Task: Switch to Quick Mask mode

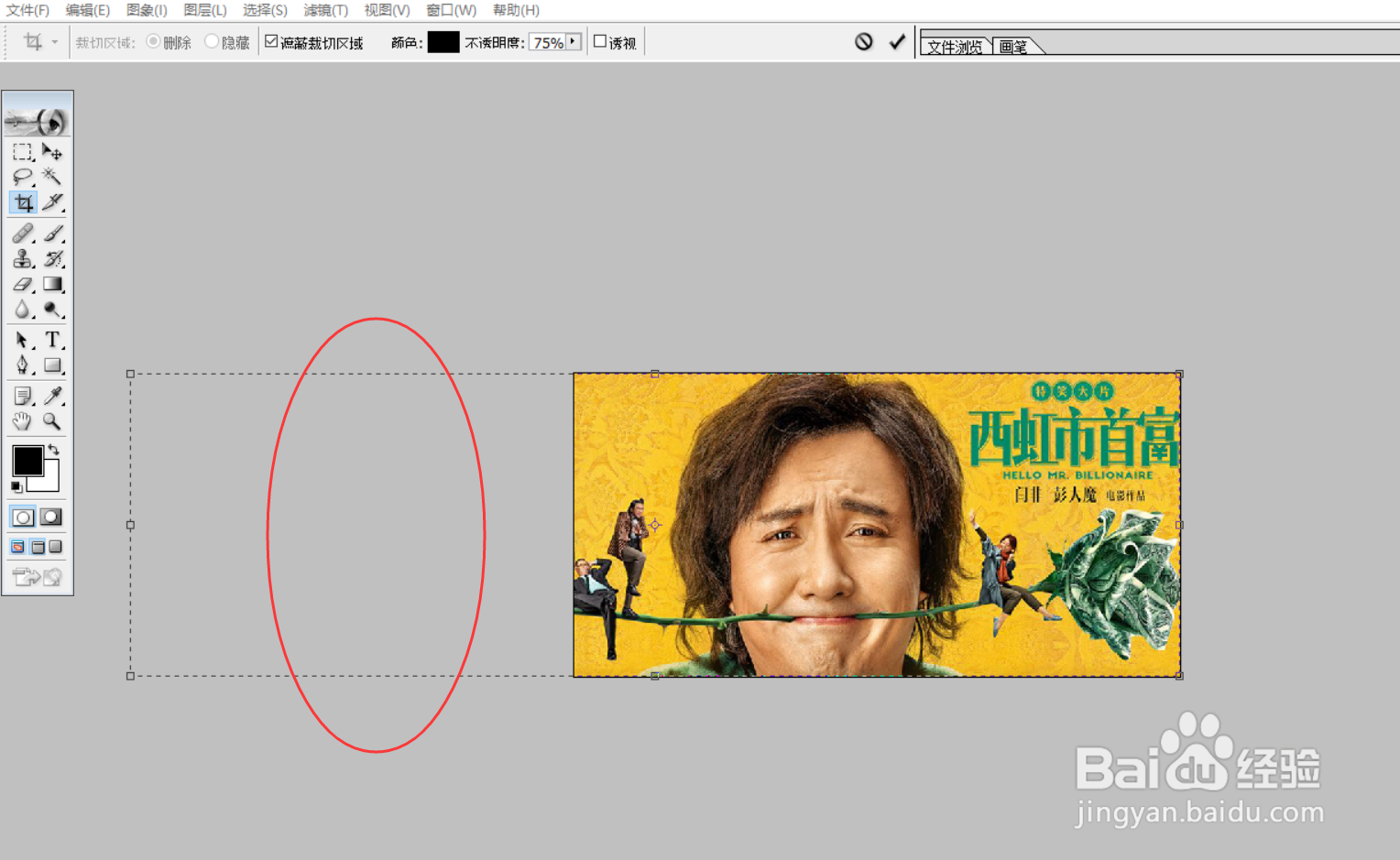Action: pos(51,517)
